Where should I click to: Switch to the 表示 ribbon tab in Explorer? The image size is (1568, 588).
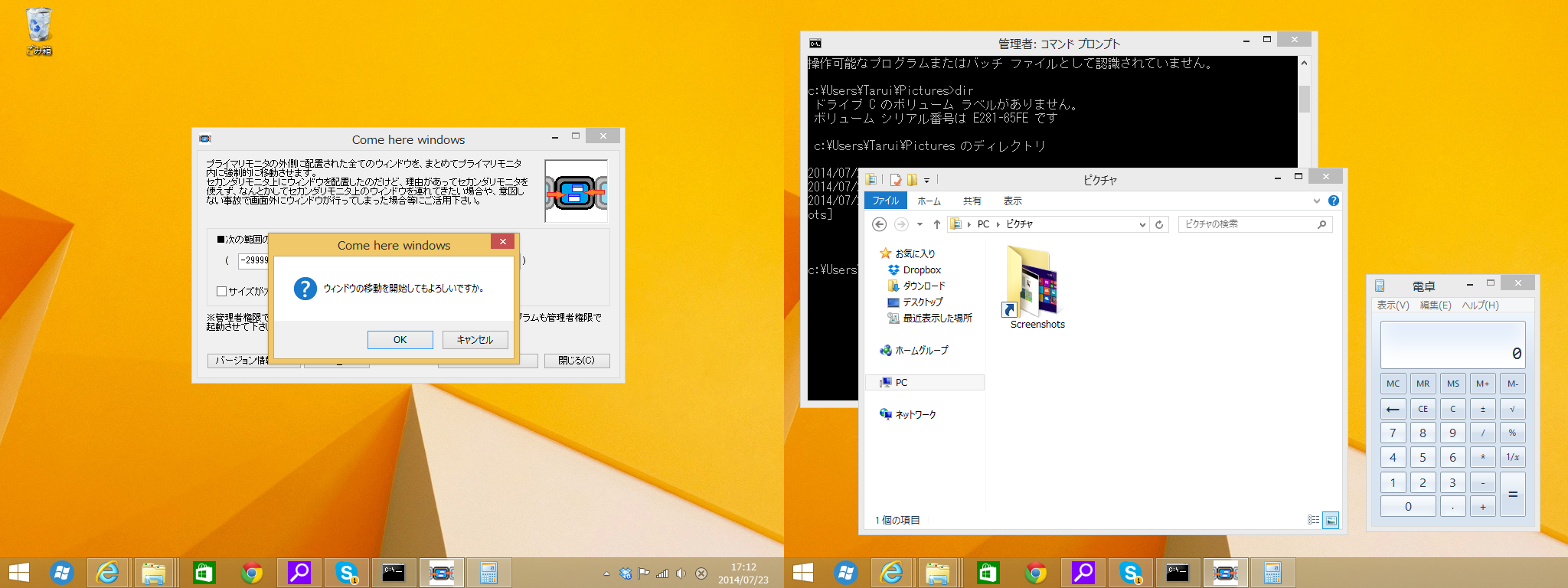coord(1013,201)
